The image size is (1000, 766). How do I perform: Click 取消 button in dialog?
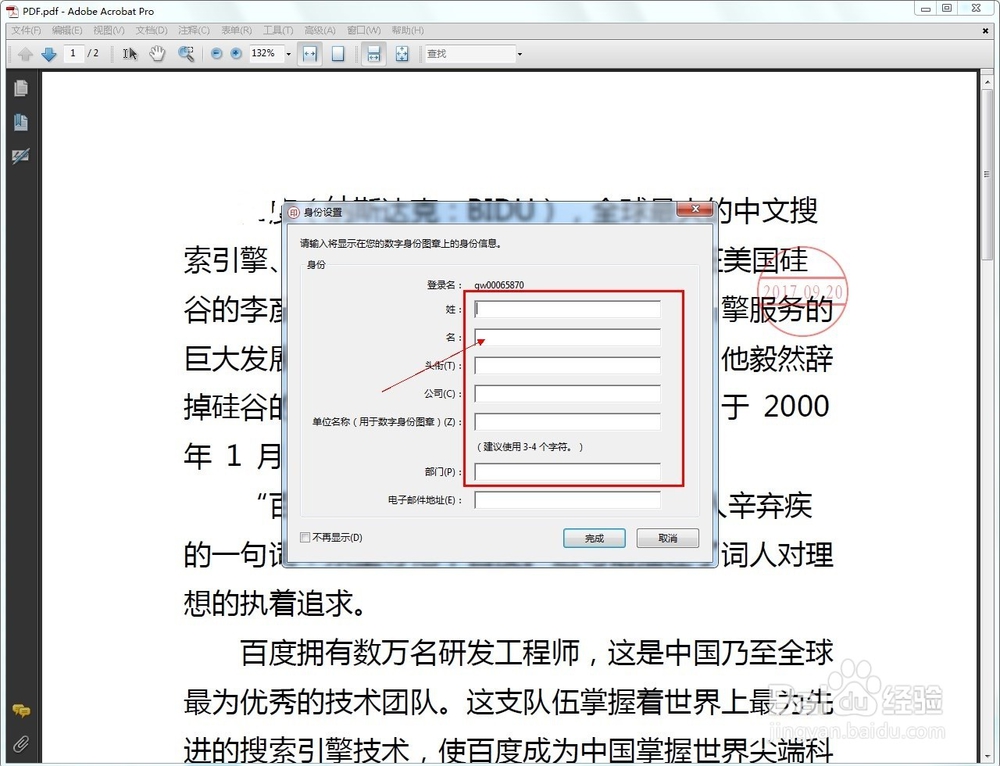coord(667,538)
